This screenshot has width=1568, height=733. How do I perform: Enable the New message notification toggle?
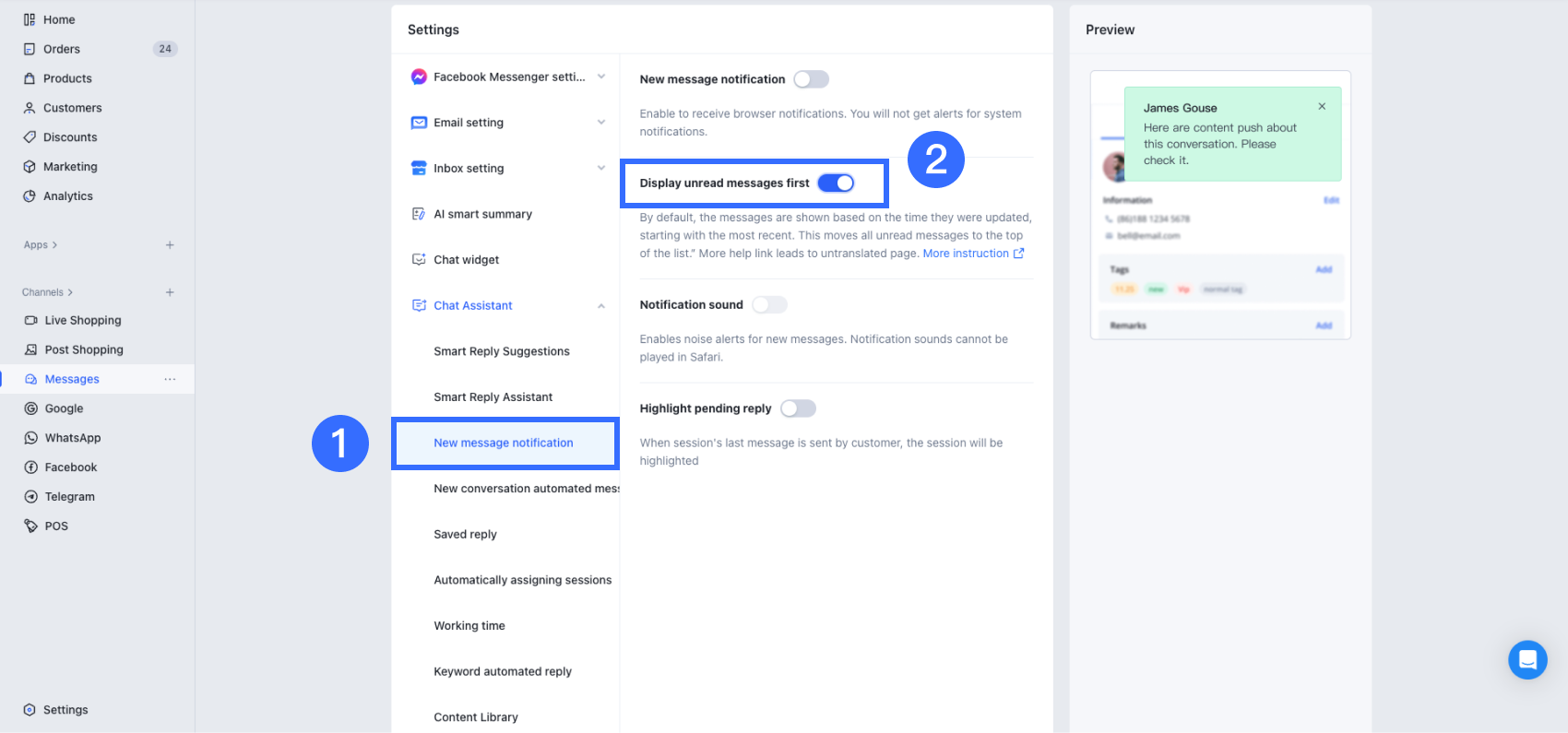pos(811,79)
